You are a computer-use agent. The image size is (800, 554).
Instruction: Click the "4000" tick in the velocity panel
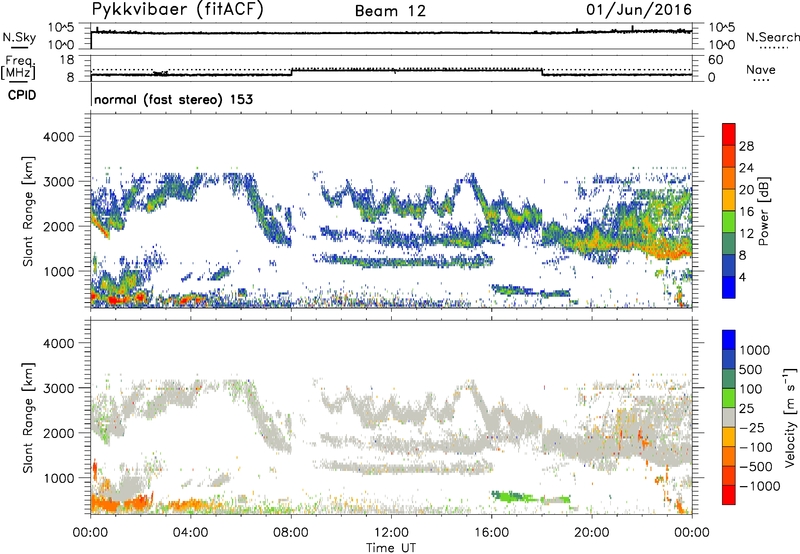coord(59,343)
